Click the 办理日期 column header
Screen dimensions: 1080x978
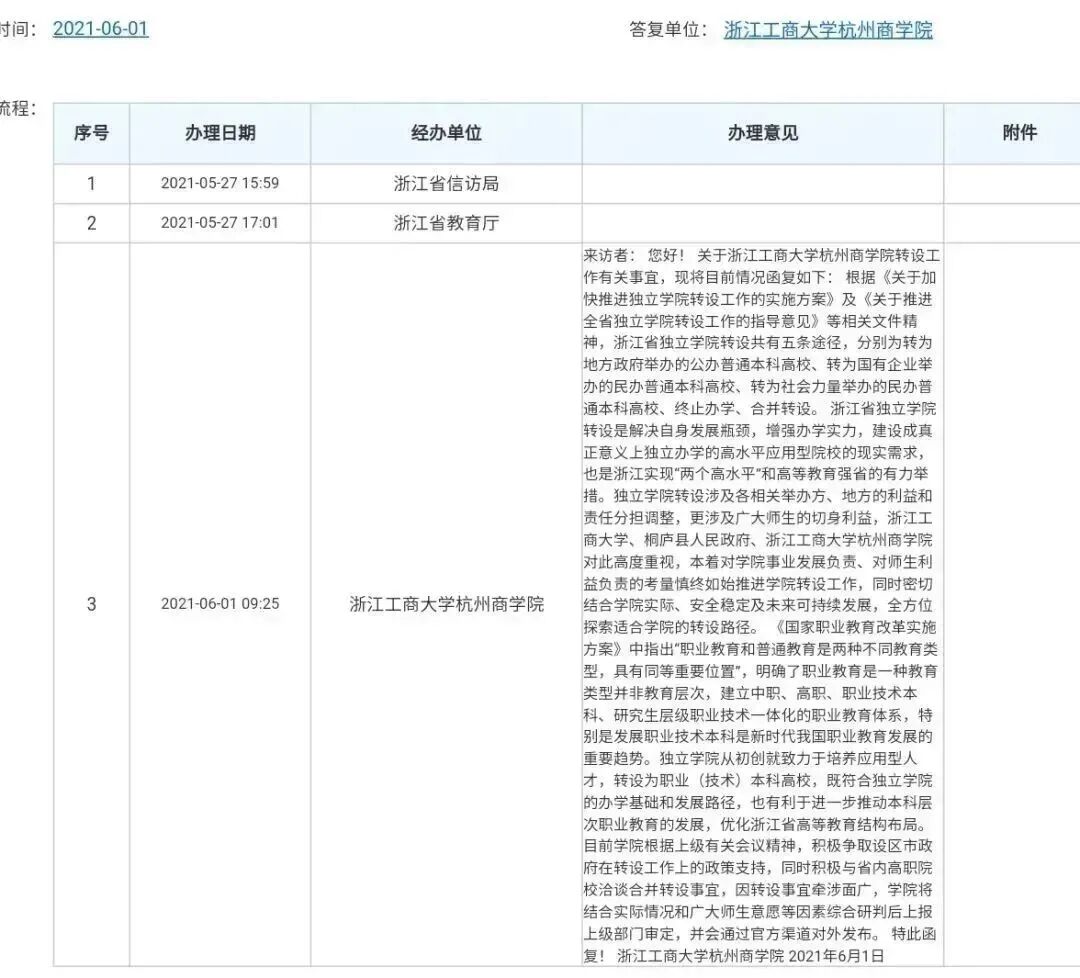click(x=222, y=132)
